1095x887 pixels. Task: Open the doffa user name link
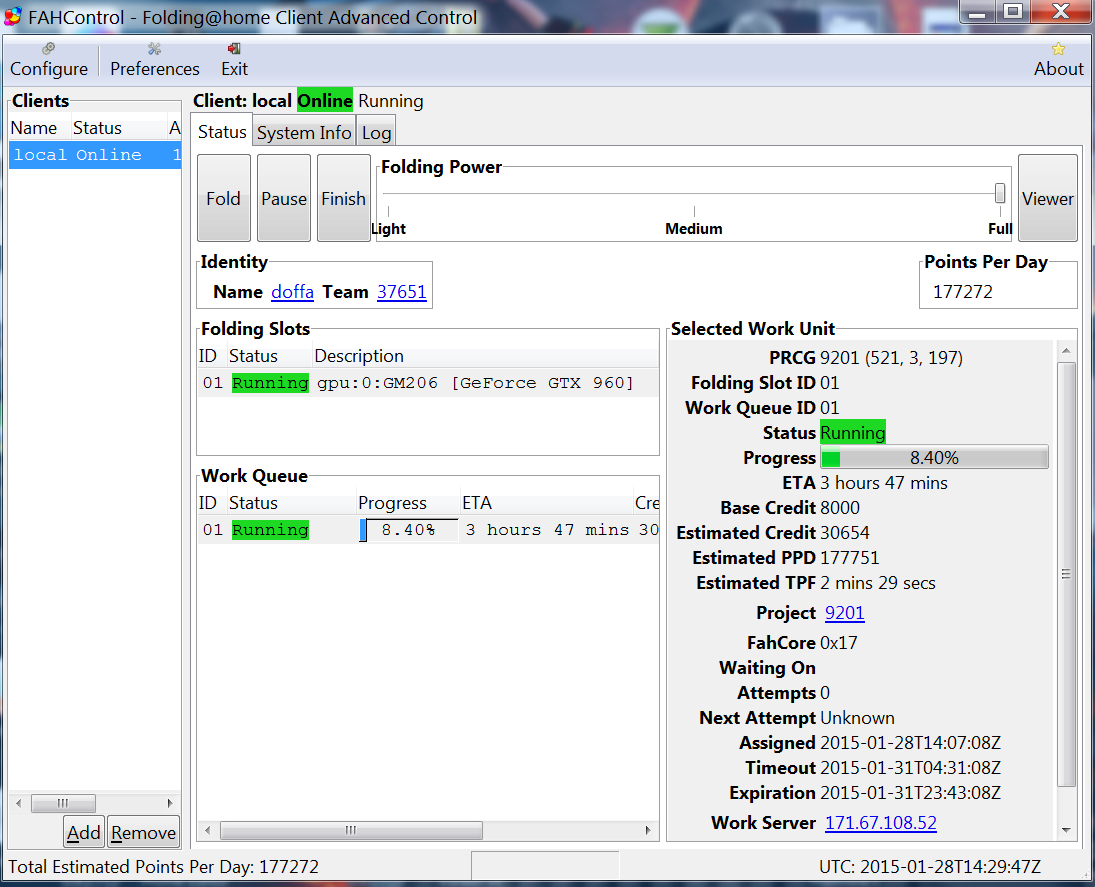tap(292, 291)
